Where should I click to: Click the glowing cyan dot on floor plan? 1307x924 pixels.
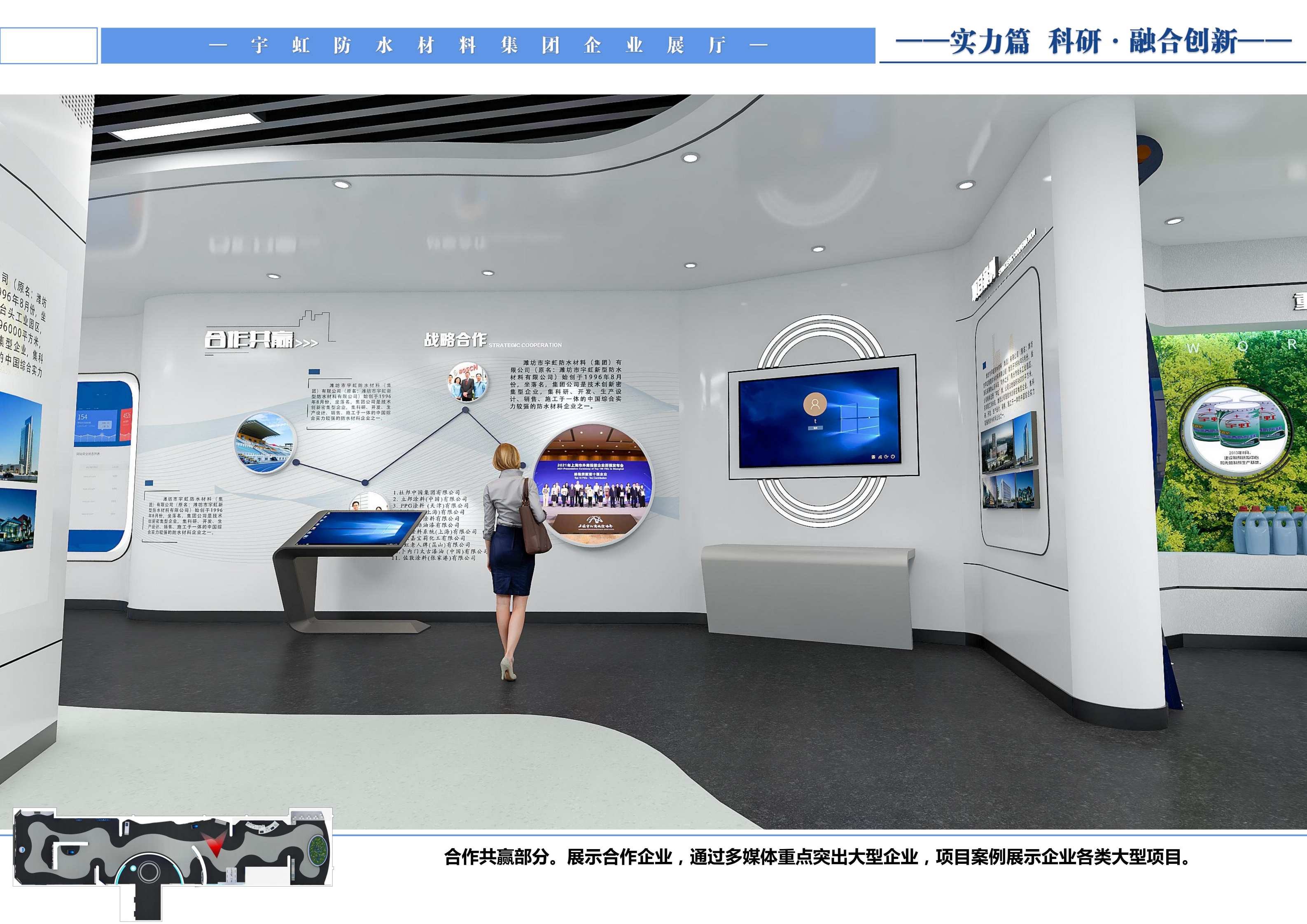click(133, 868)
